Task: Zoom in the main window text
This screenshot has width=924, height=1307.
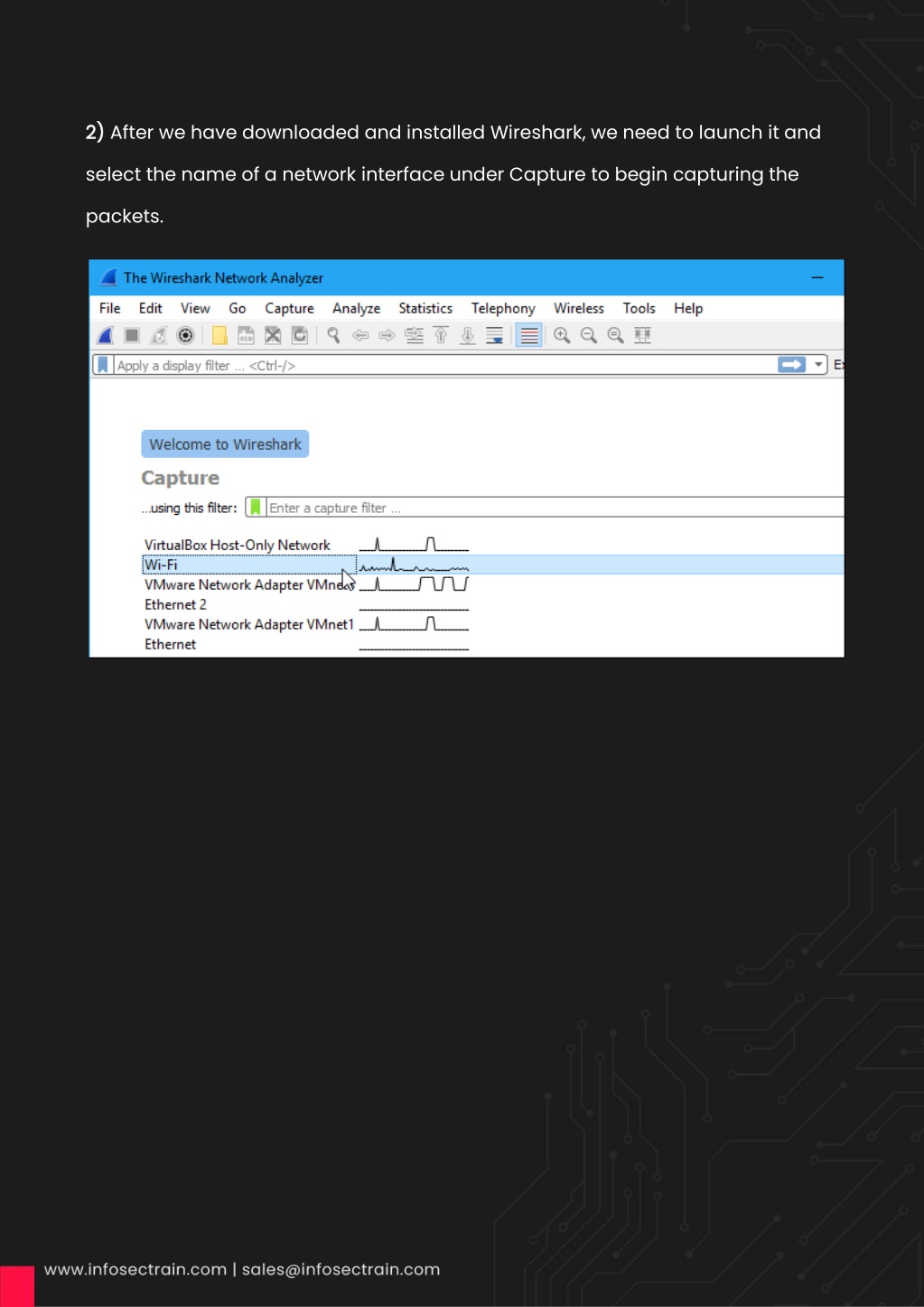Action: click(x=562, y=336)
